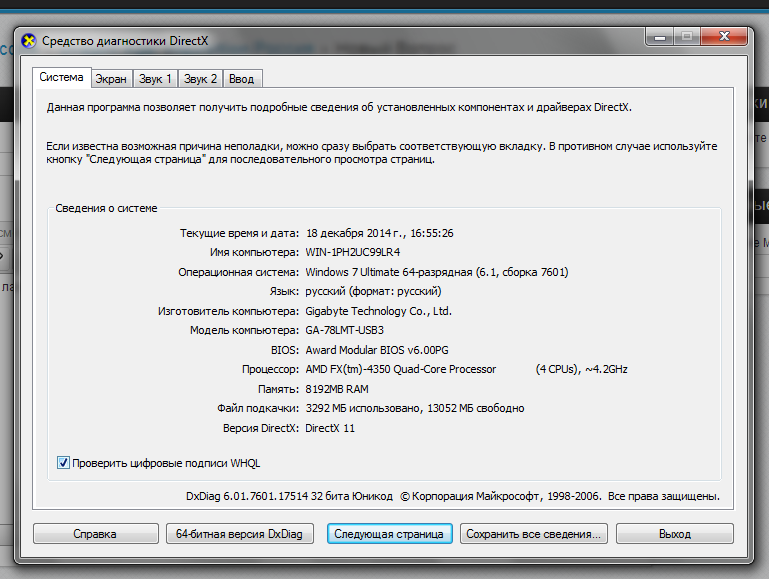Click the Справка button
Image resolution: width=769 pixels, height=579 pixels.
click(96, 534)
